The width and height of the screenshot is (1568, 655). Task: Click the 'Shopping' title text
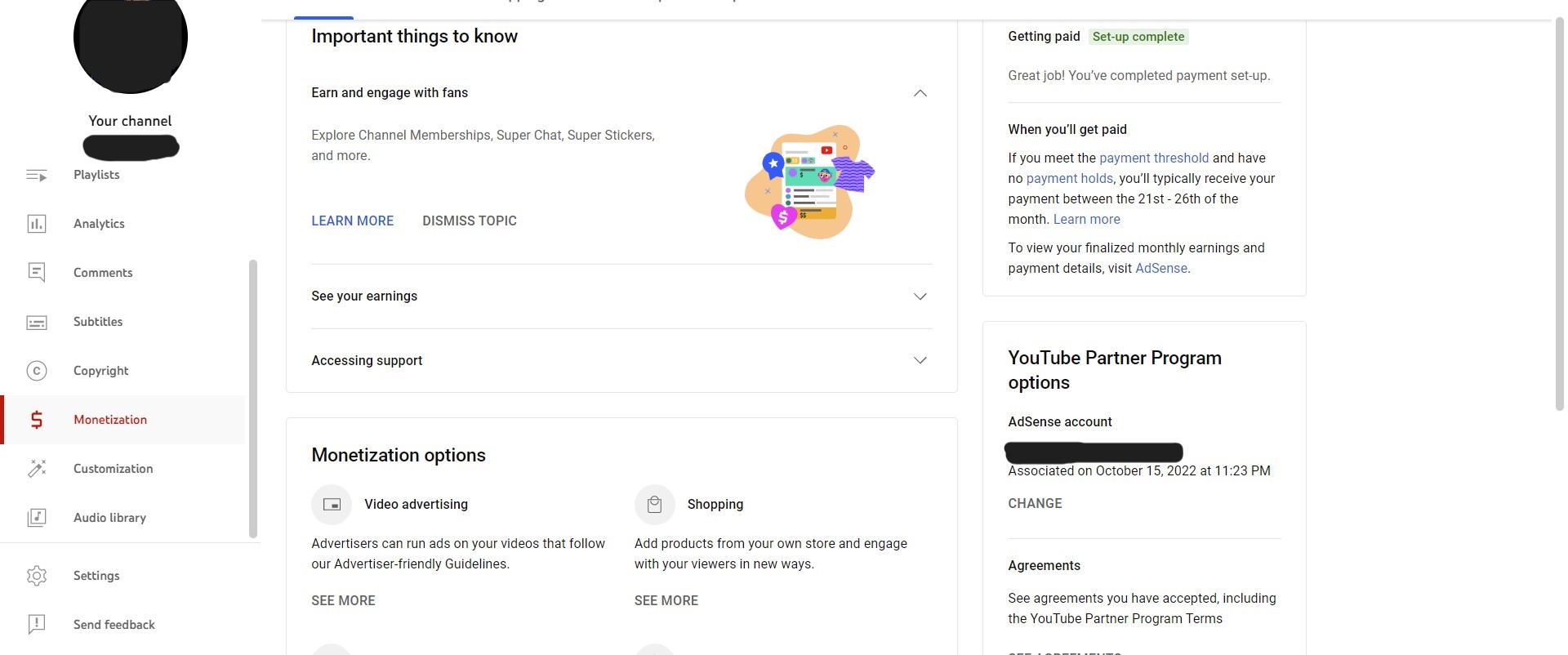[715, 505]
